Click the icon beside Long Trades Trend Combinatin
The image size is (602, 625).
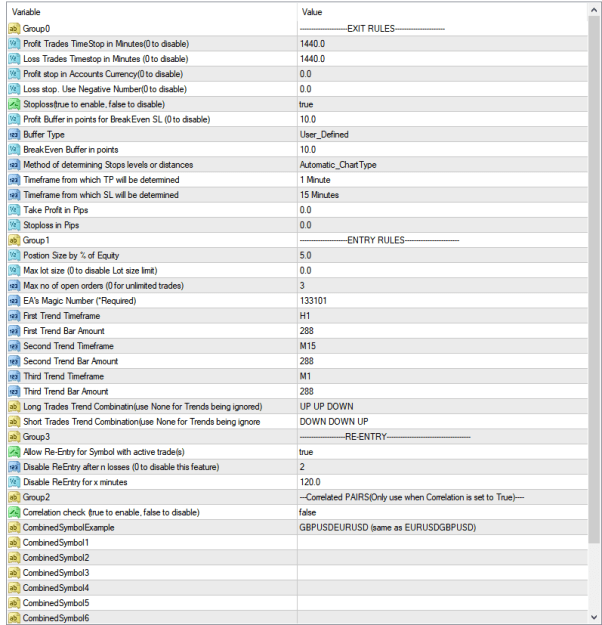[14, 407]
